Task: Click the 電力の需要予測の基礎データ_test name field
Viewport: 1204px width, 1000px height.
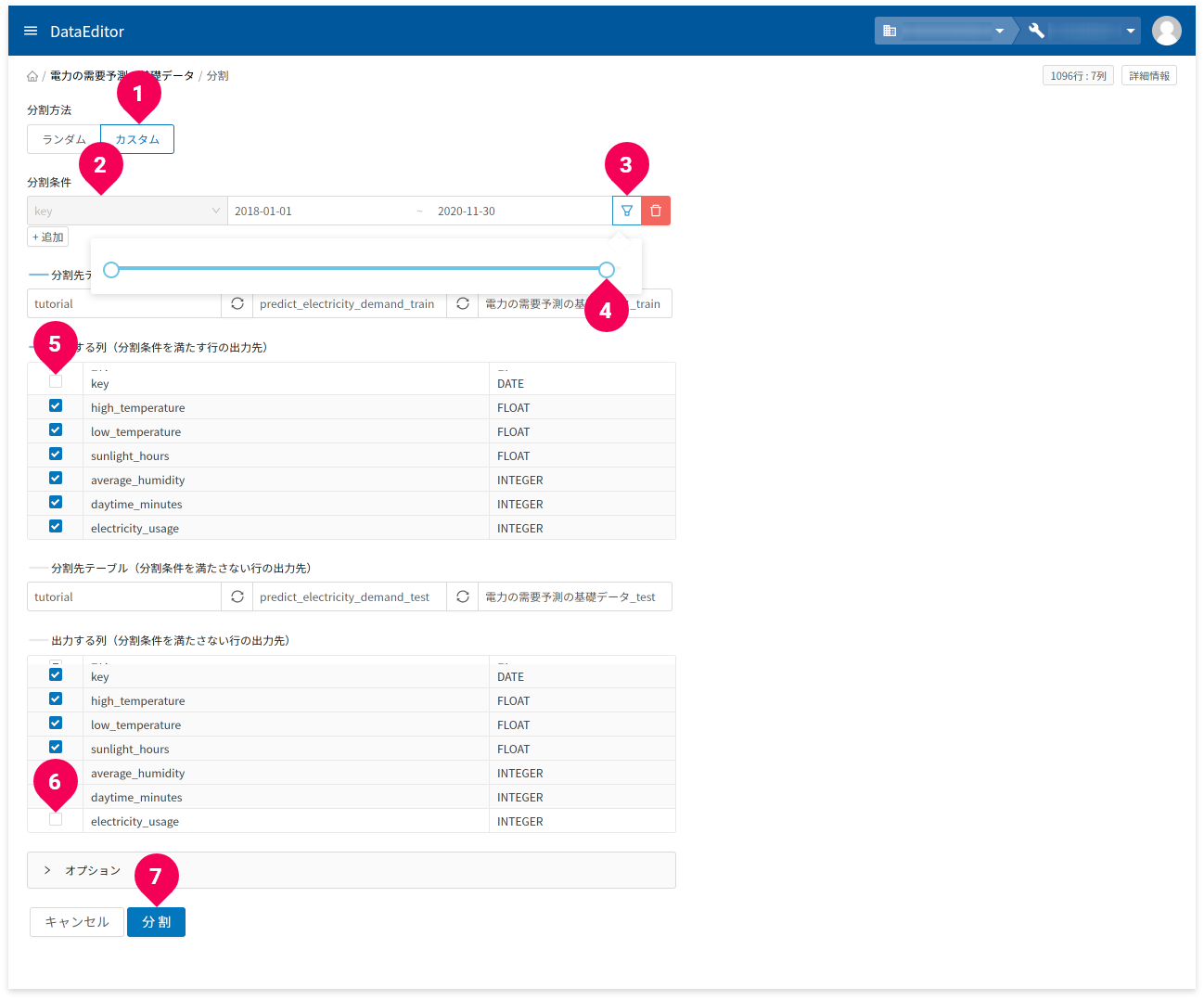Action: click(575, 596)
